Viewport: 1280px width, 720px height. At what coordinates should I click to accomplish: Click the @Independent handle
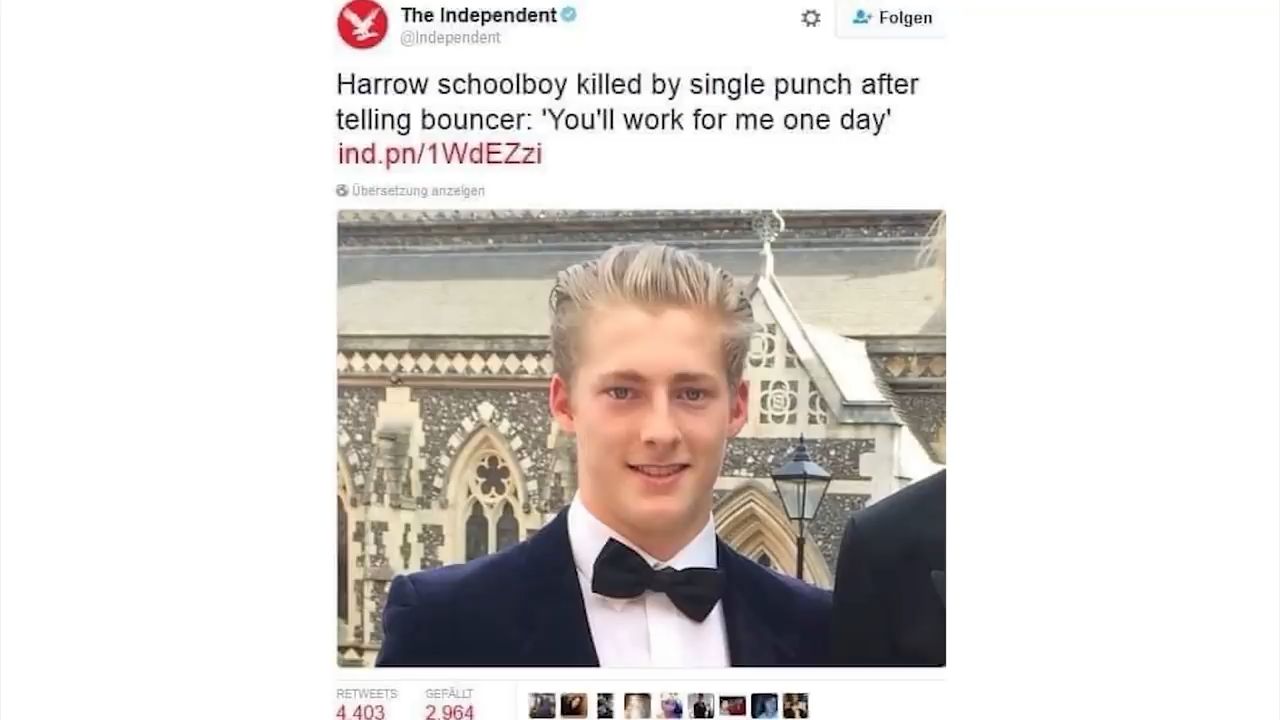point(450,38)
